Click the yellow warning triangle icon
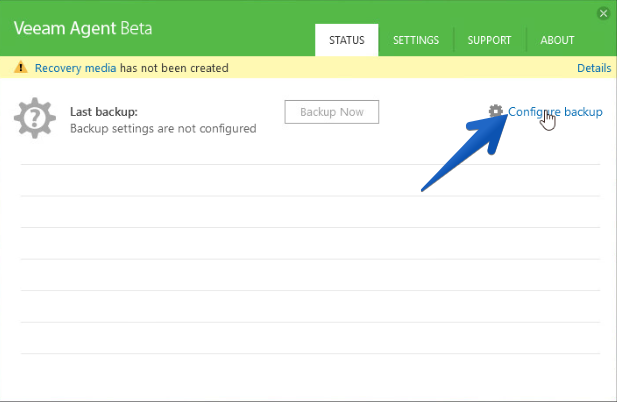Image resolution: width=617 pixels, height=402 pixels. [20, 68]
